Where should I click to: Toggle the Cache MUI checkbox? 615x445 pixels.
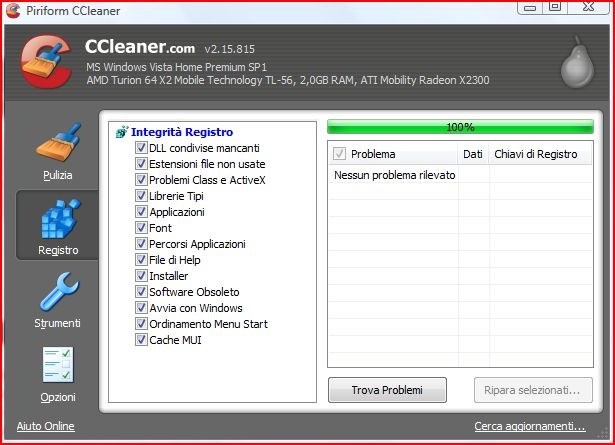tap(141, 340)
